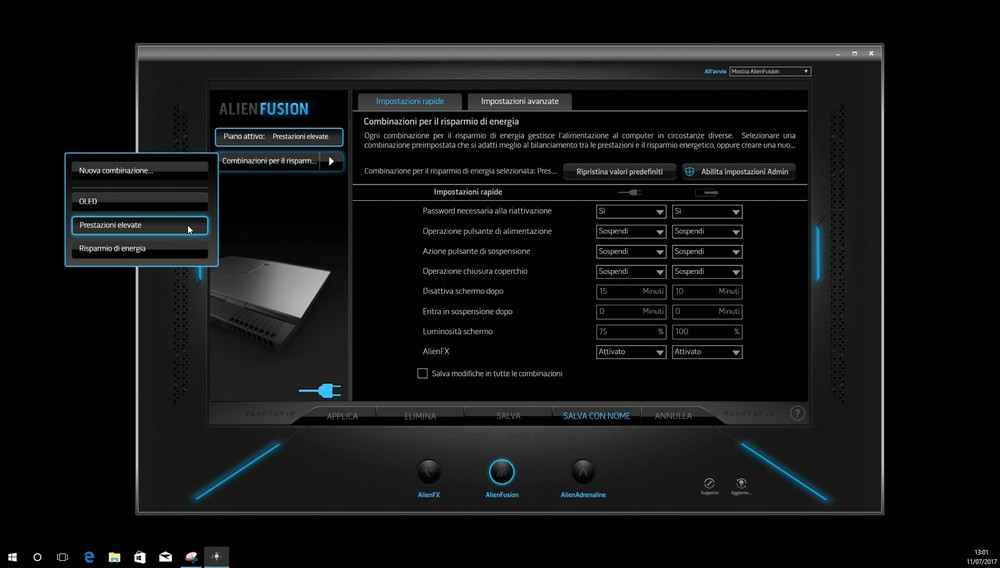Select the OLED power plan

[140, 201]
